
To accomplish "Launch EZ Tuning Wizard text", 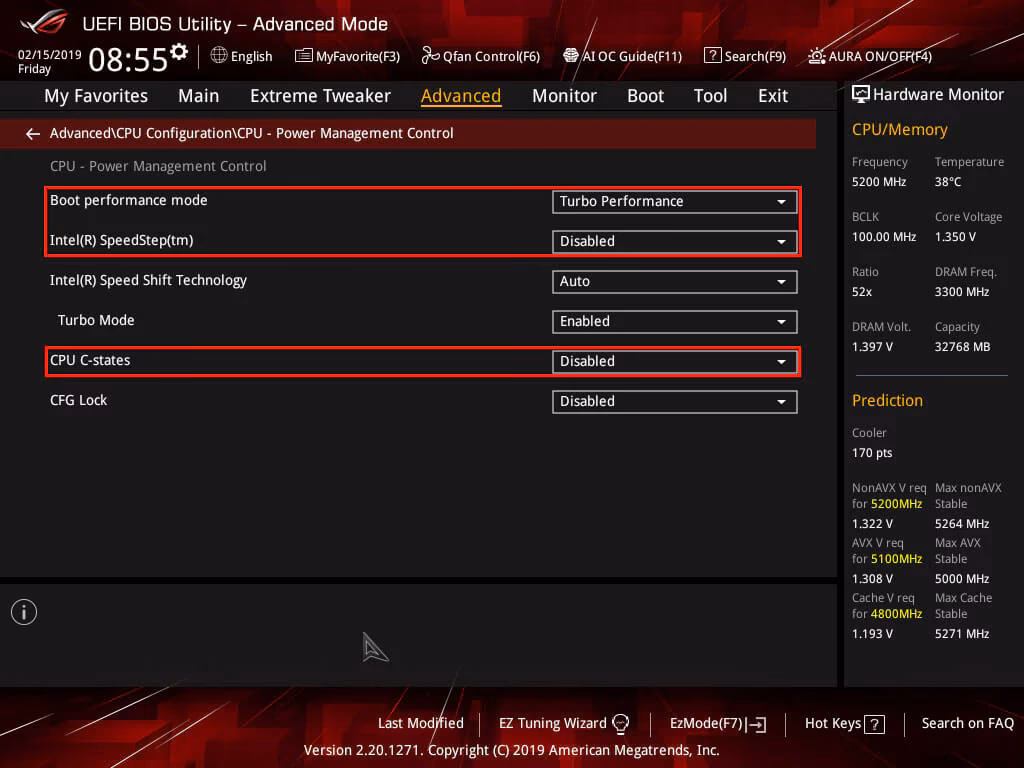I will click(552, 724).
